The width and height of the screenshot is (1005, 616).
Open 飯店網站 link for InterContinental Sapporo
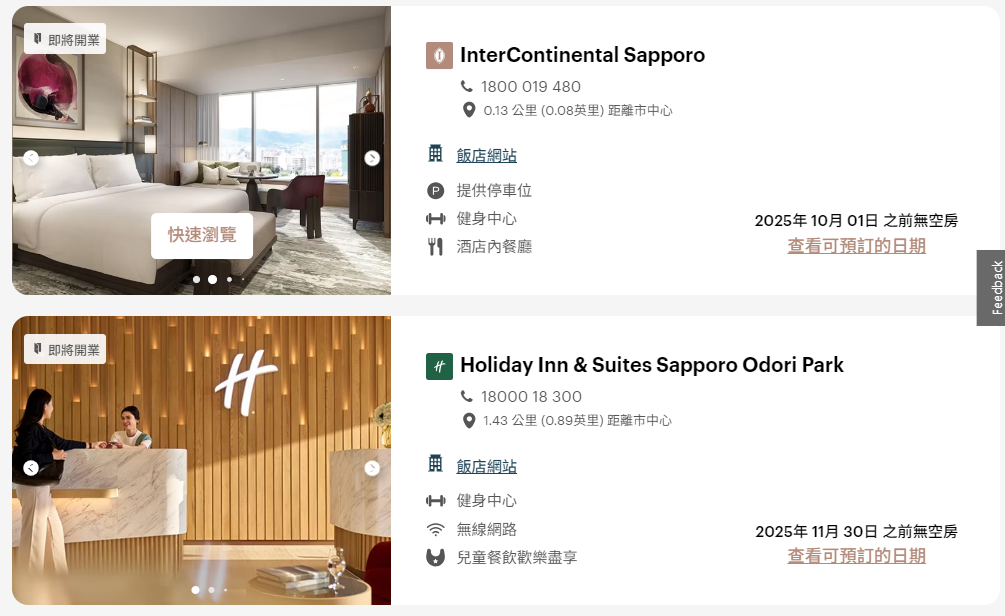pyautogui.click(x=486, y=156)
